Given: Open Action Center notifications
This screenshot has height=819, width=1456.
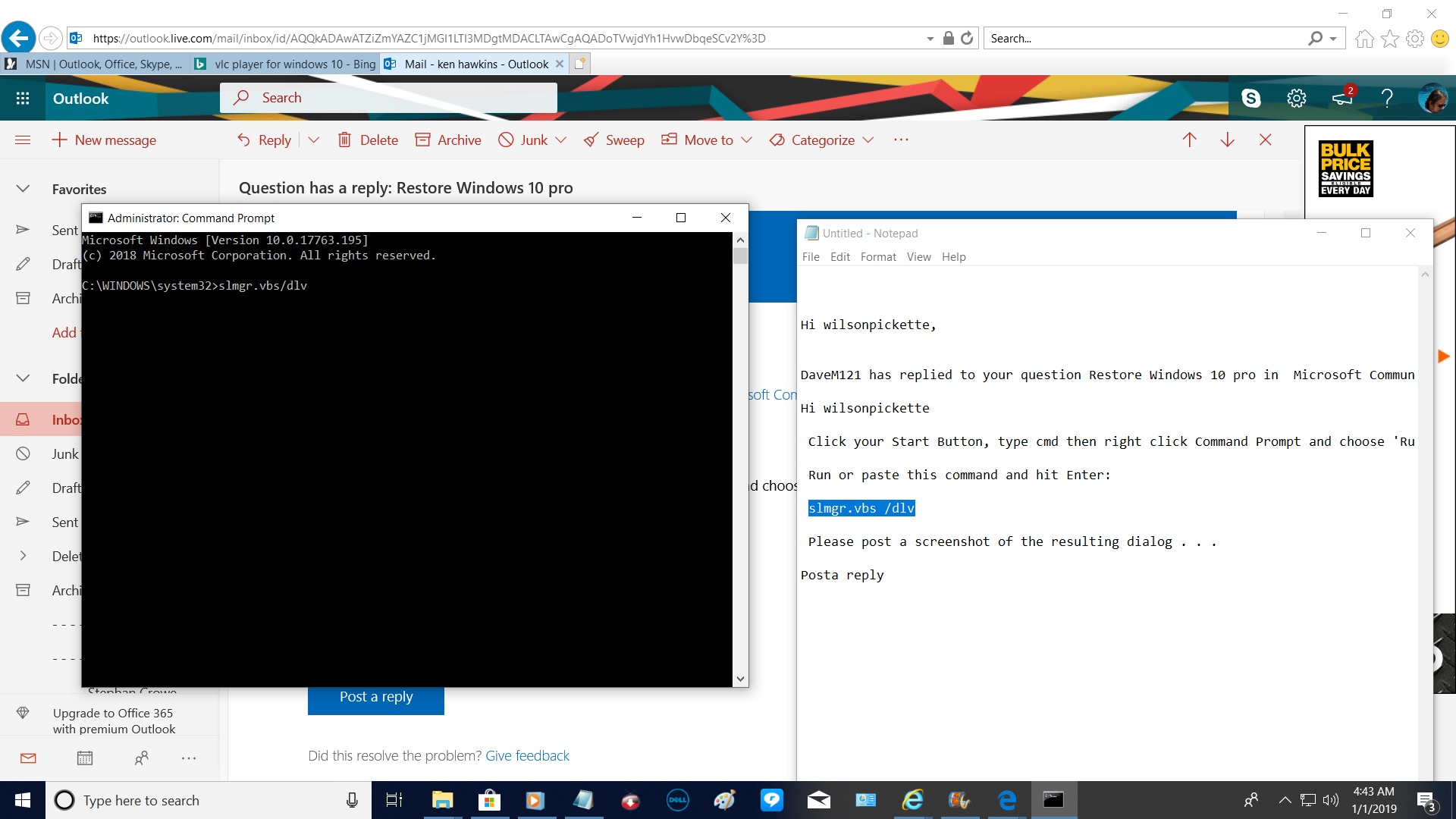Looking at the screenshot, I should [x=1426, y=800].
